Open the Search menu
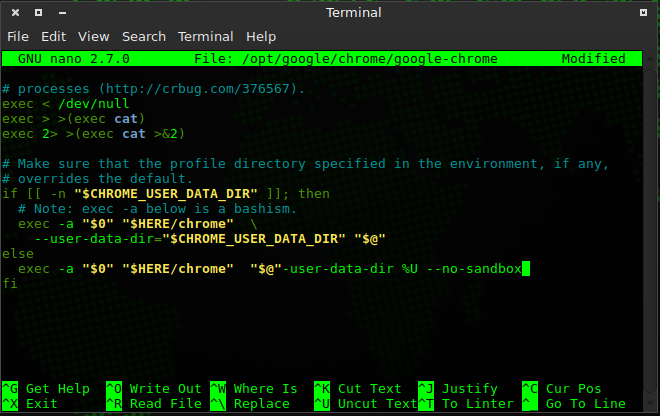This screenshot has width=660, height=416. 144,36
